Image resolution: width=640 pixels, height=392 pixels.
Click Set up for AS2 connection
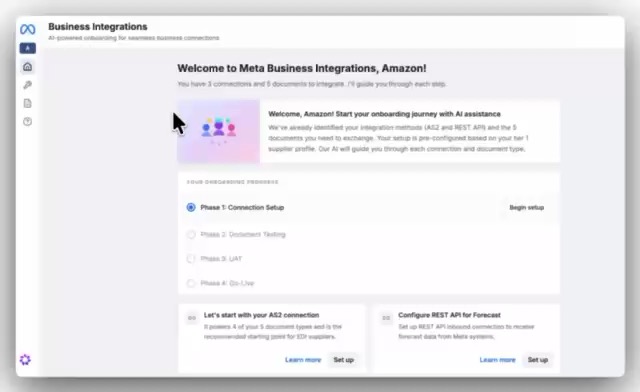click(343, 360)
